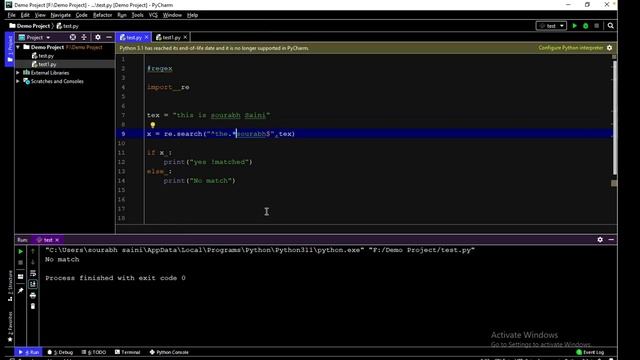640x360 pixels.
Task: Open notification banner gear options
Action: click(609, 48)
